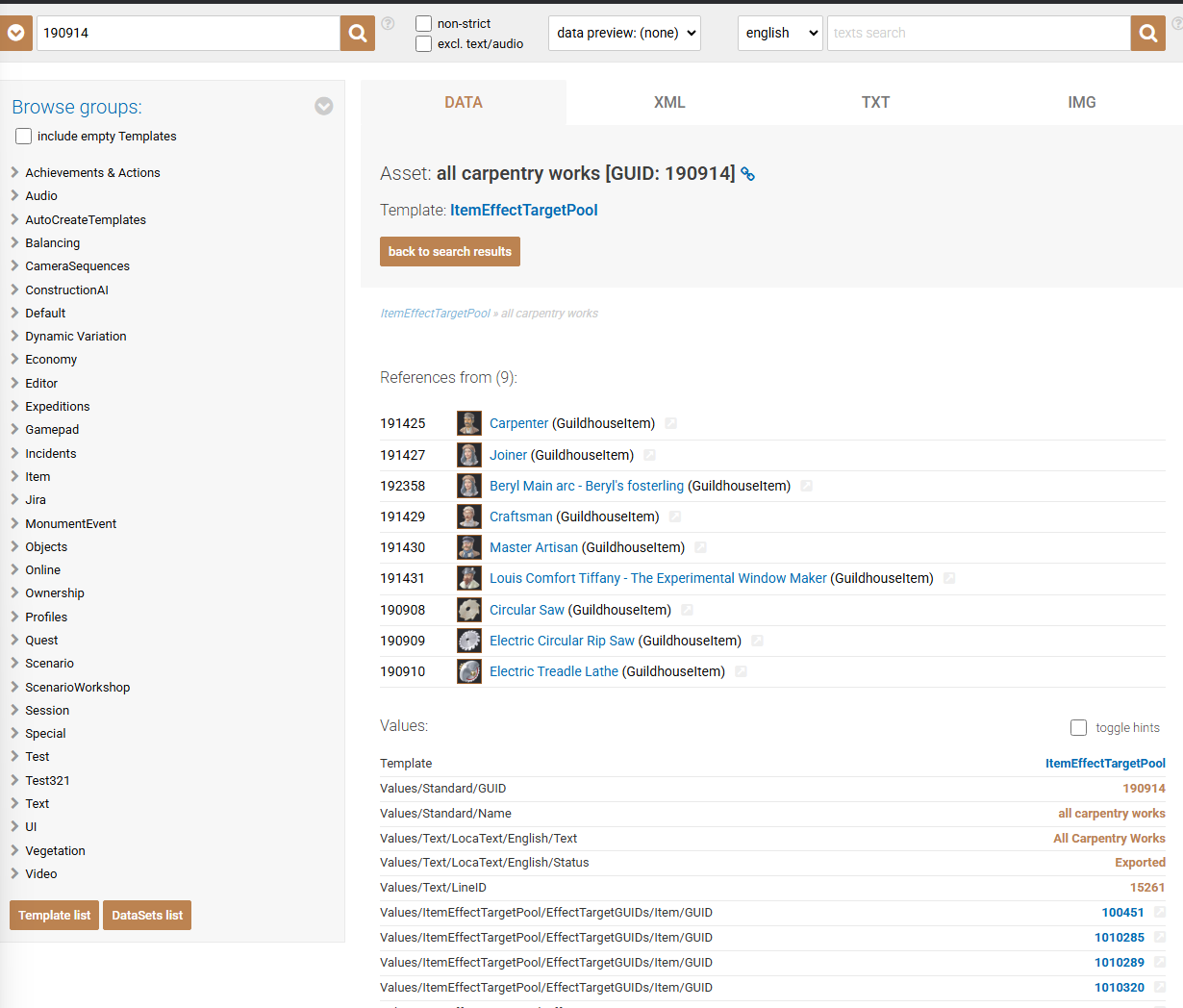Toggle the excl. text/audio checkbox
The width and height of the screenshot is (1183, 1008).
[423, 43]
